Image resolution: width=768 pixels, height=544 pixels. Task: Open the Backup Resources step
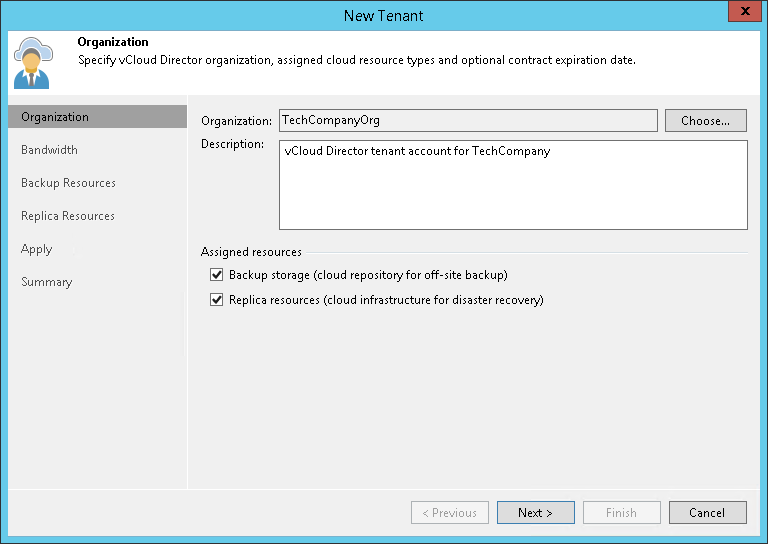68,183
